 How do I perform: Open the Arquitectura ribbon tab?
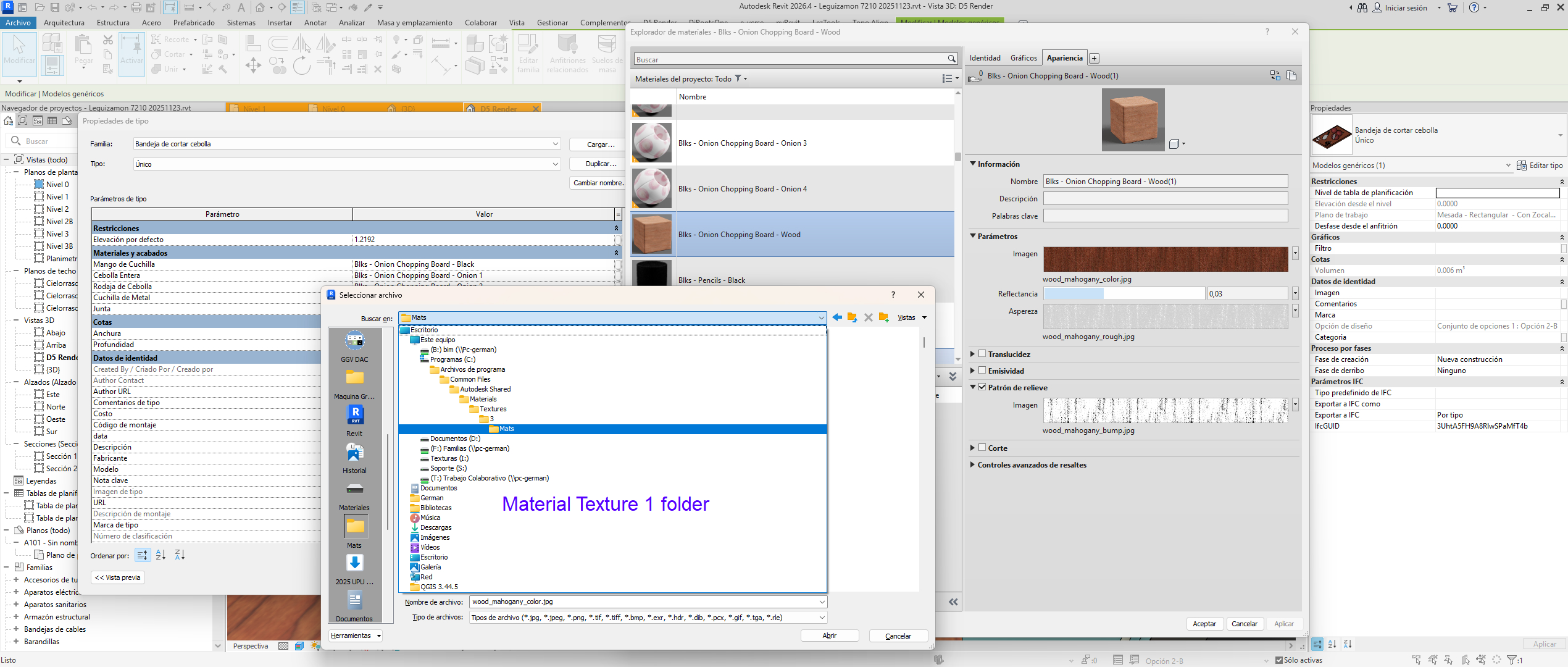coord(64,23)
